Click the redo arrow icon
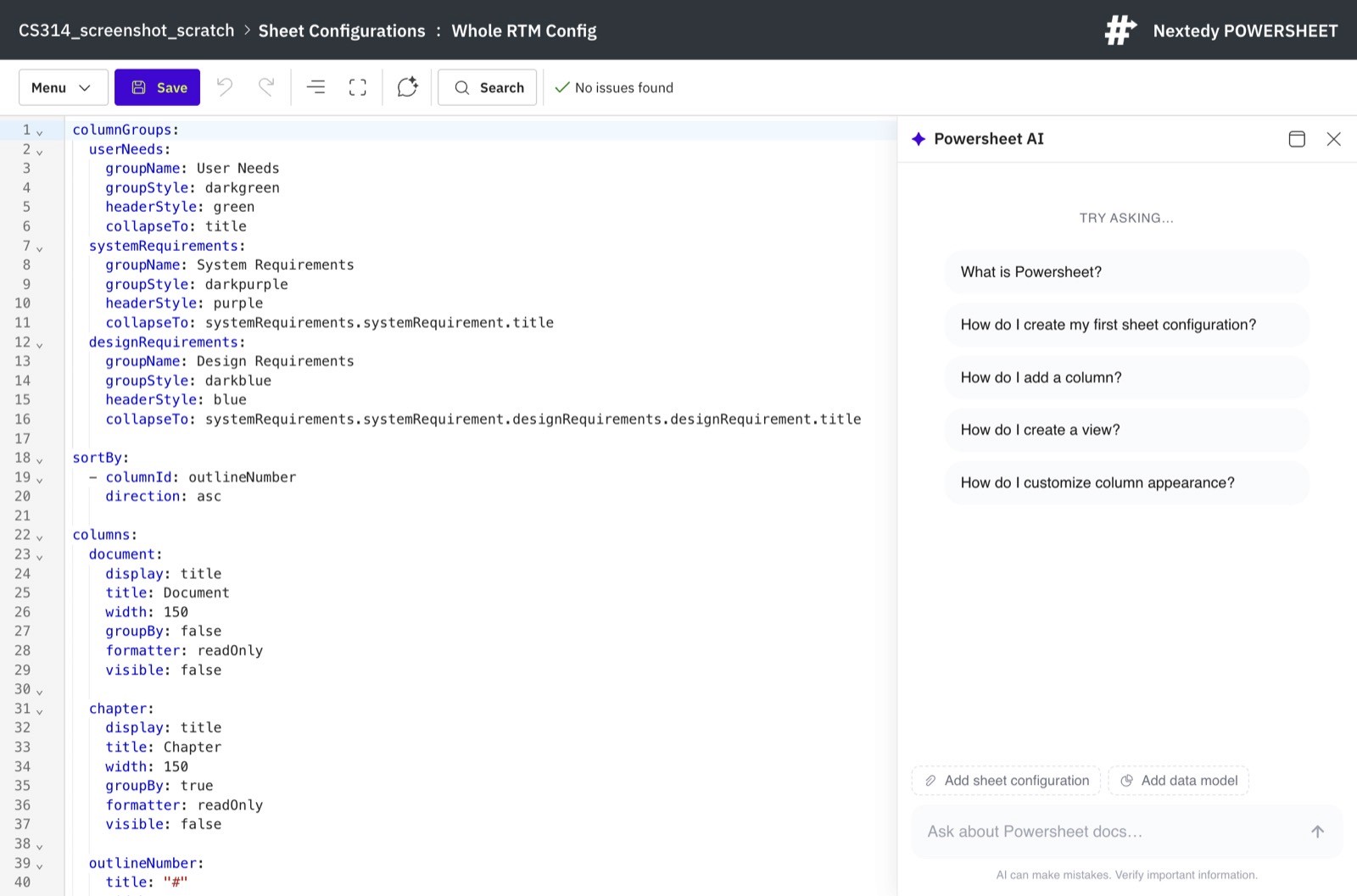 pyautogui.click(x=266, y=87)
